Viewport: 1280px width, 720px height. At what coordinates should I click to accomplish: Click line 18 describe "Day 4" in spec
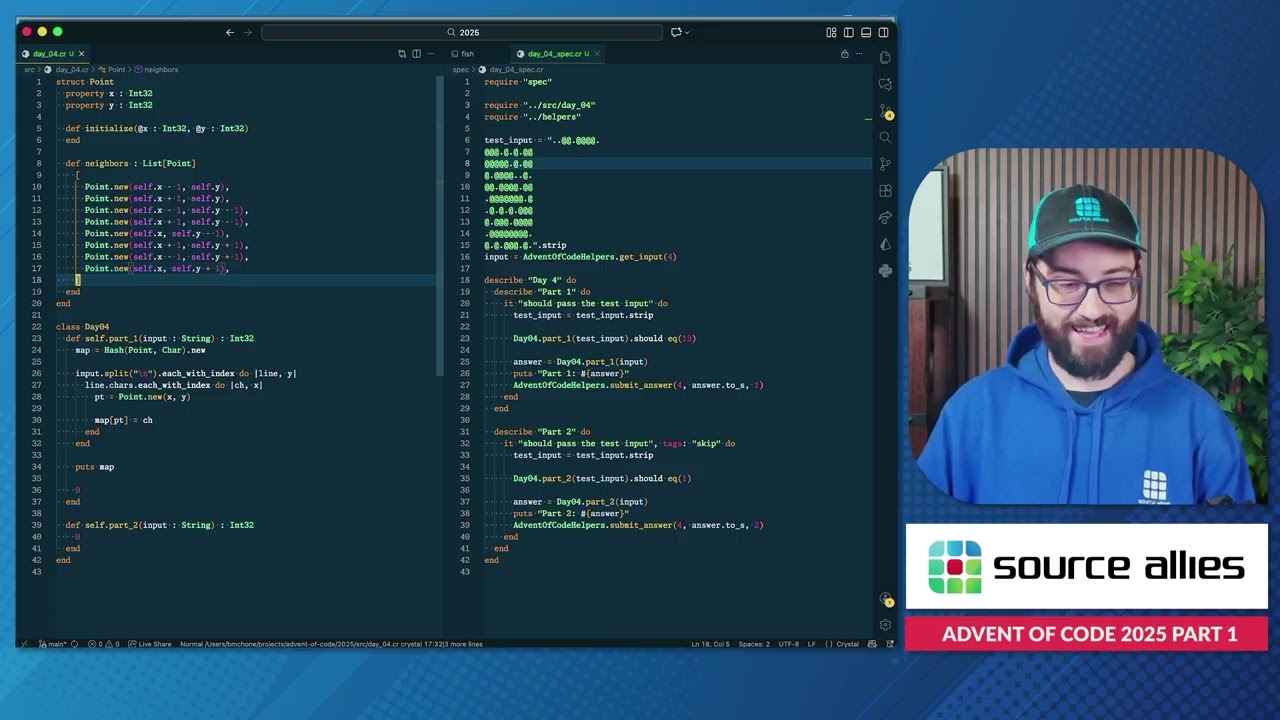(x=530, y=280)
